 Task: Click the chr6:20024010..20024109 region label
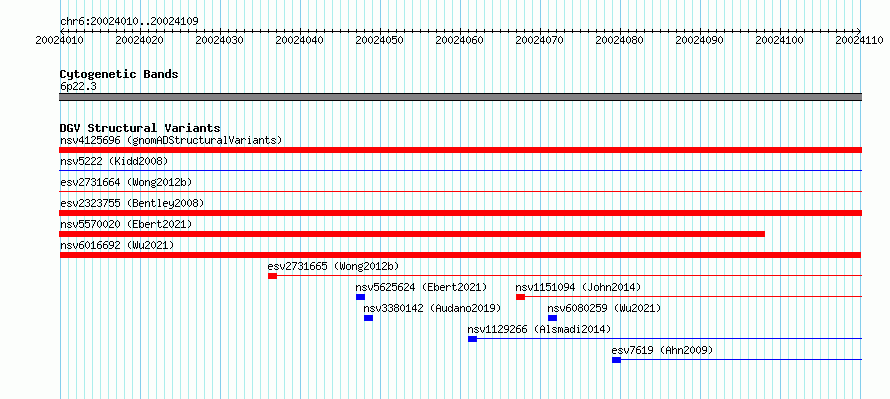(129, 21)
